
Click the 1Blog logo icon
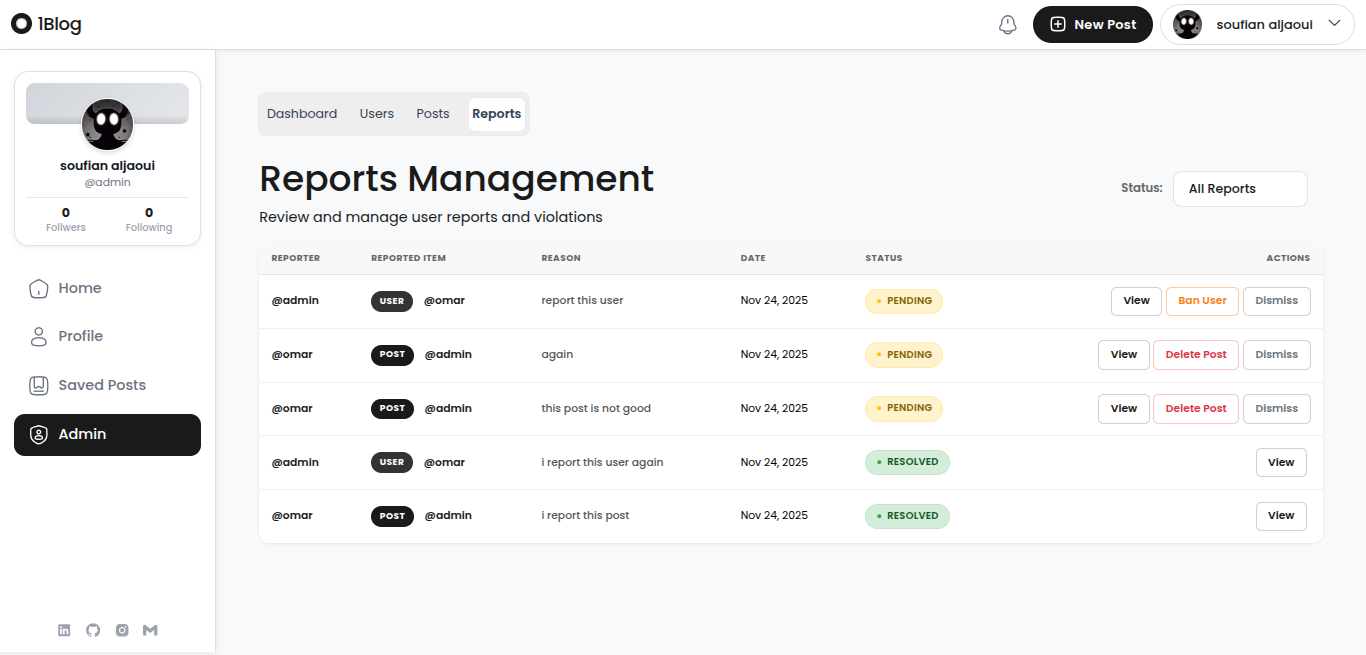(21, 24)
